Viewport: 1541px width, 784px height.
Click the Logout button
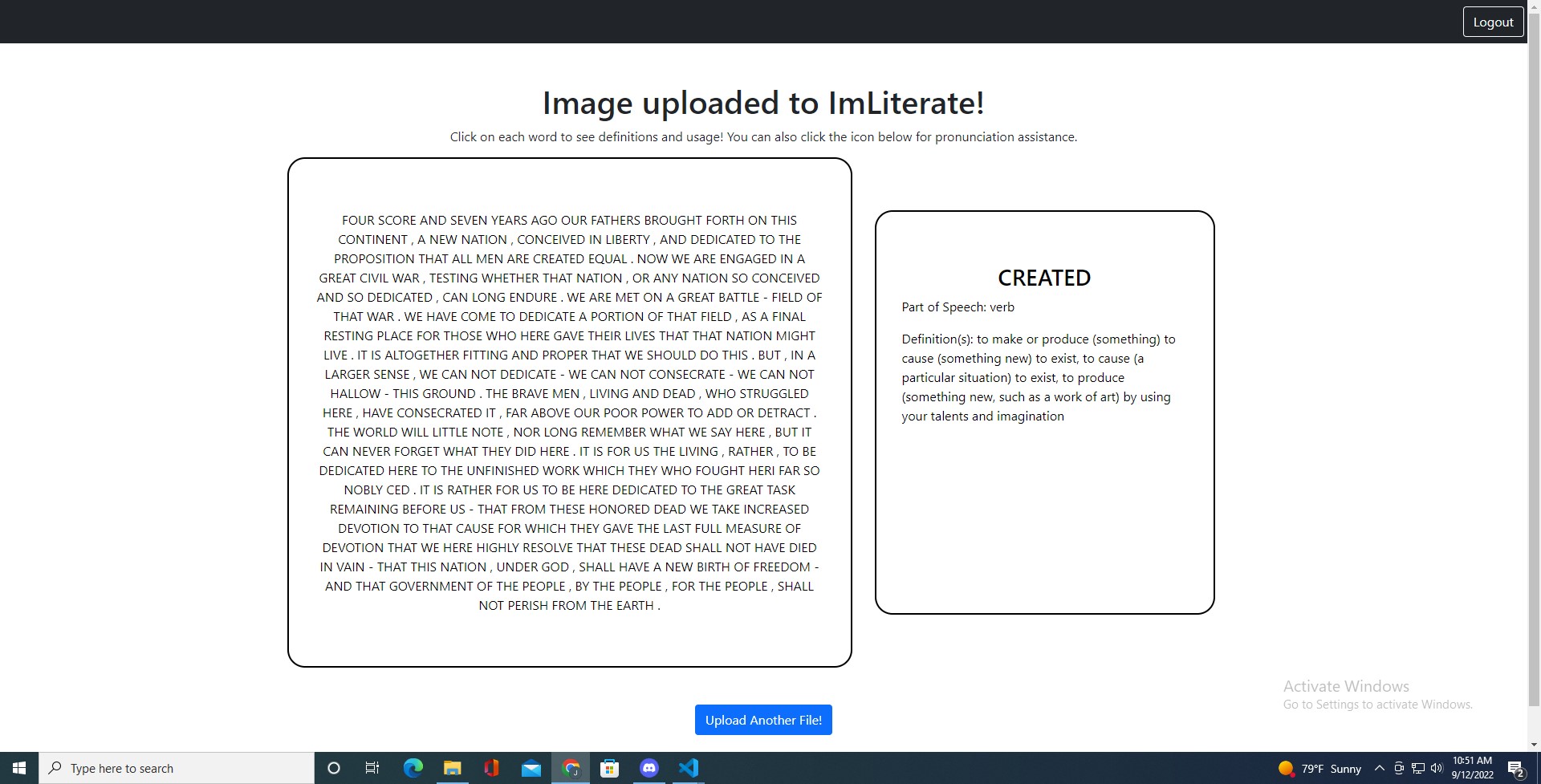point(1492,22)
